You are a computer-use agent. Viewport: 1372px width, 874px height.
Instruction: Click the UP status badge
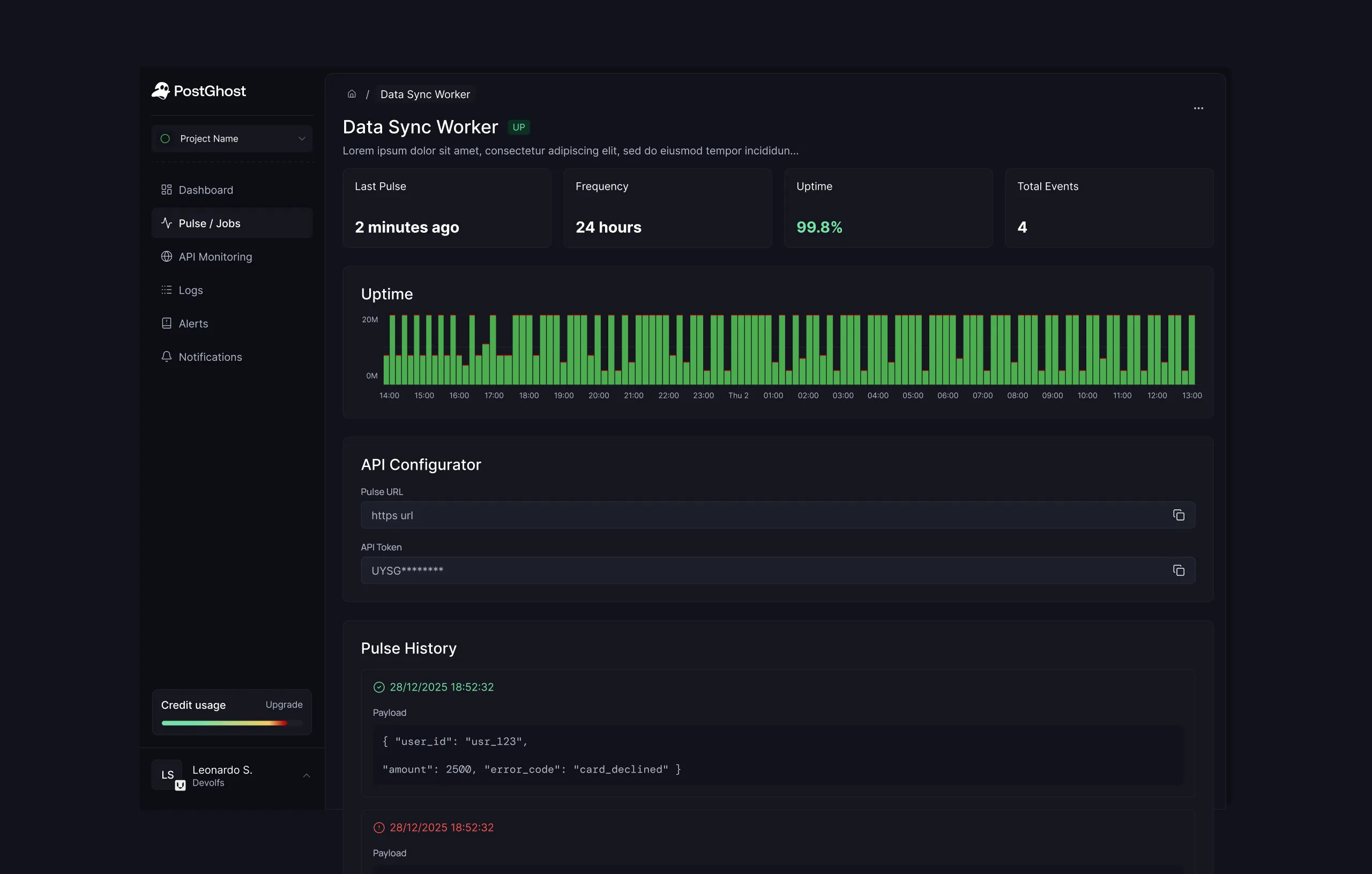518,127
